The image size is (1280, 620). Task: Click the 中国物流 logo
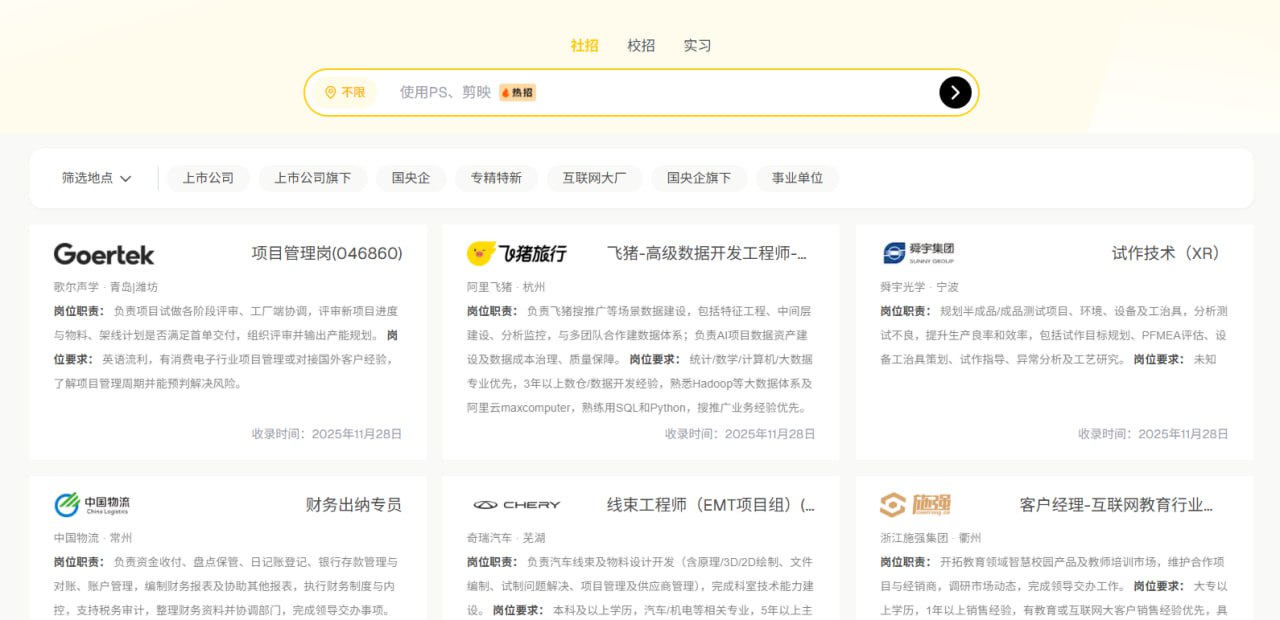pyautogui.click(x=93, y=505)
